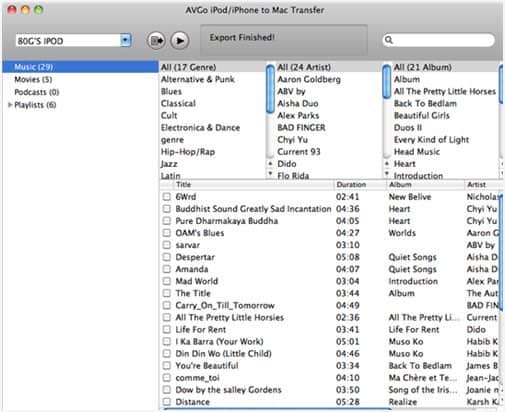
Task: Open the 80G'S IPOD device dropdown
Action: pyautogui.click(x=125, y=41)
